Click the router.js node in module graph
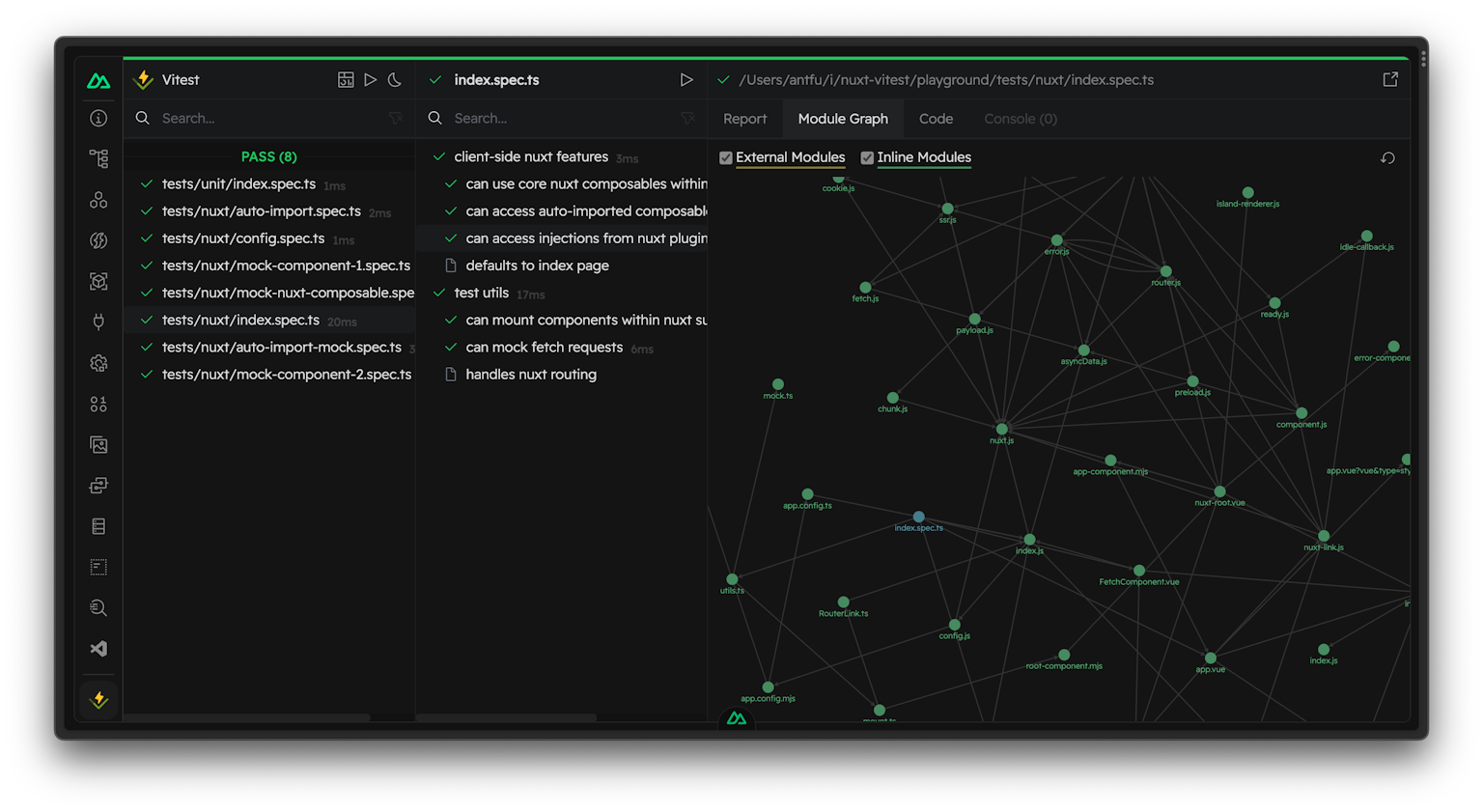The width and height of the screenshot is (1483, 812). pos(1165,271)
